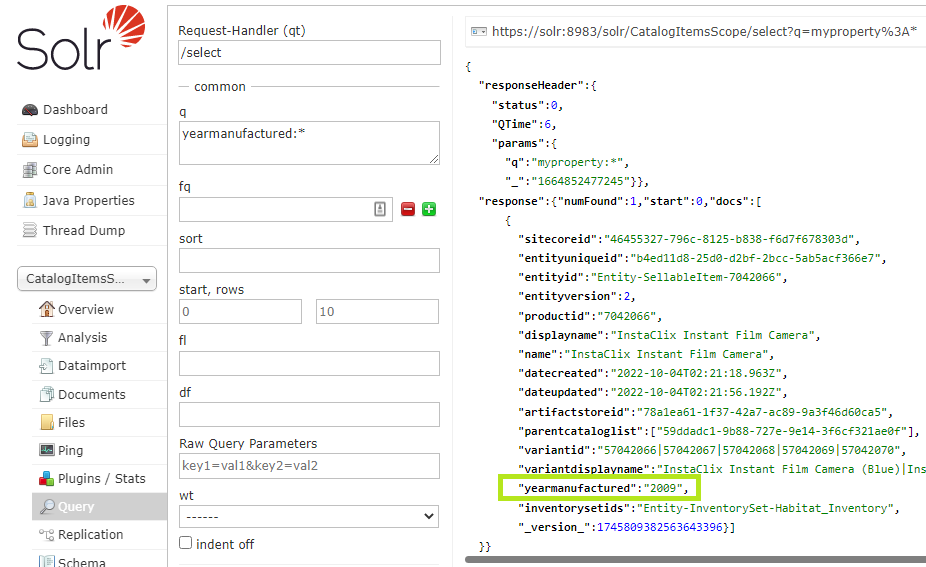Focus the q query text area
This screenshot has width=926, height=567.
pos(309,143)
